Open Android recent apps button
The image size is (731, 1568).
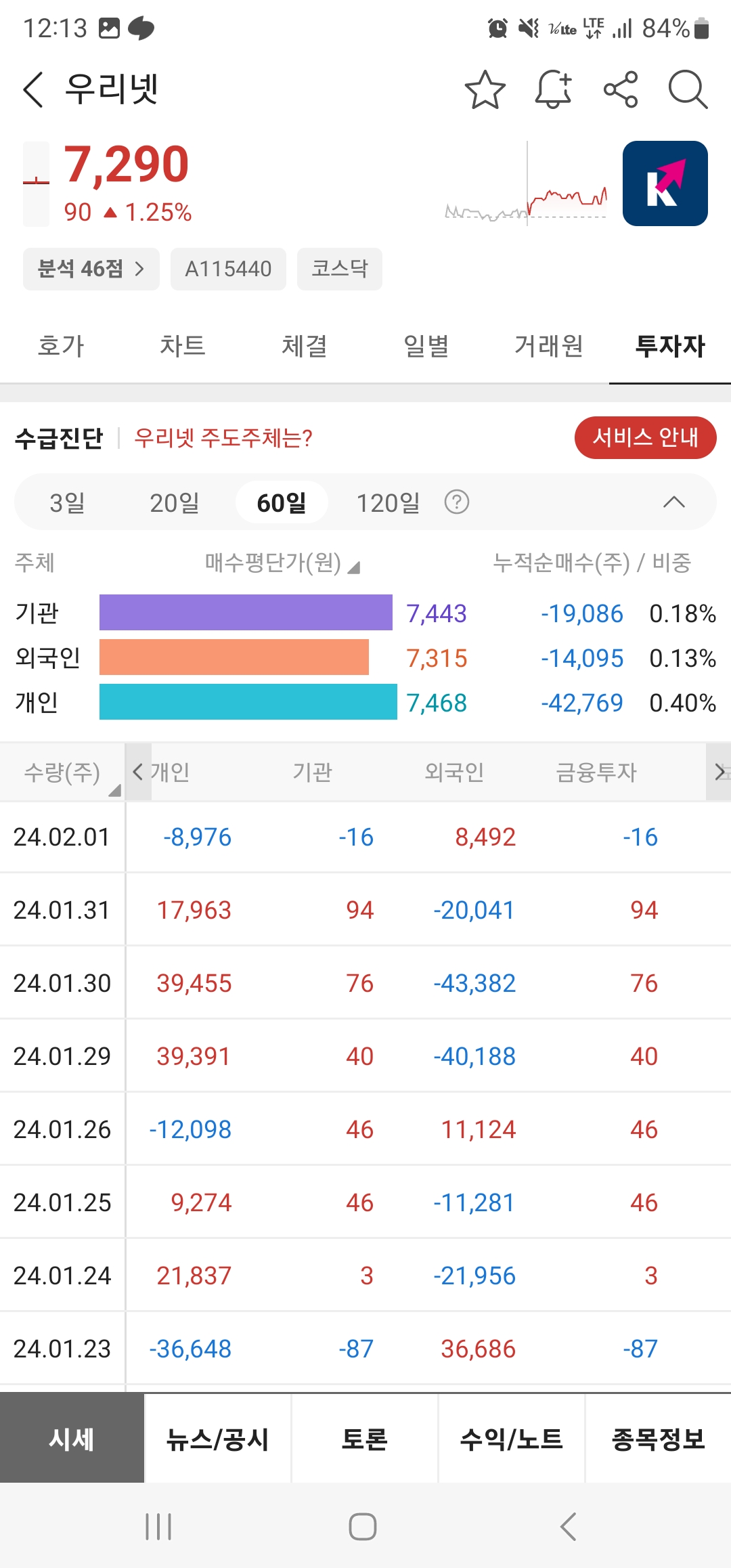pos(158,1527)
